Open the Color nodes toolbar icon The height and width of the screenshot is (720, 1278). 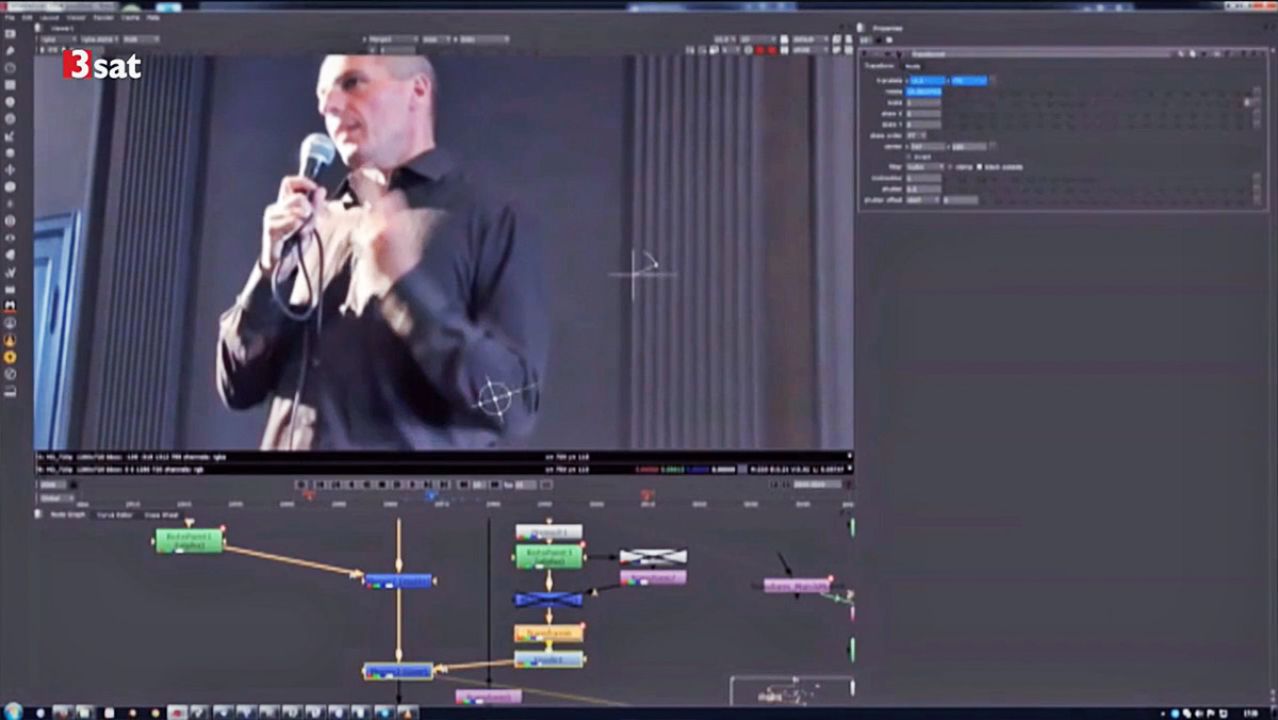10,101
